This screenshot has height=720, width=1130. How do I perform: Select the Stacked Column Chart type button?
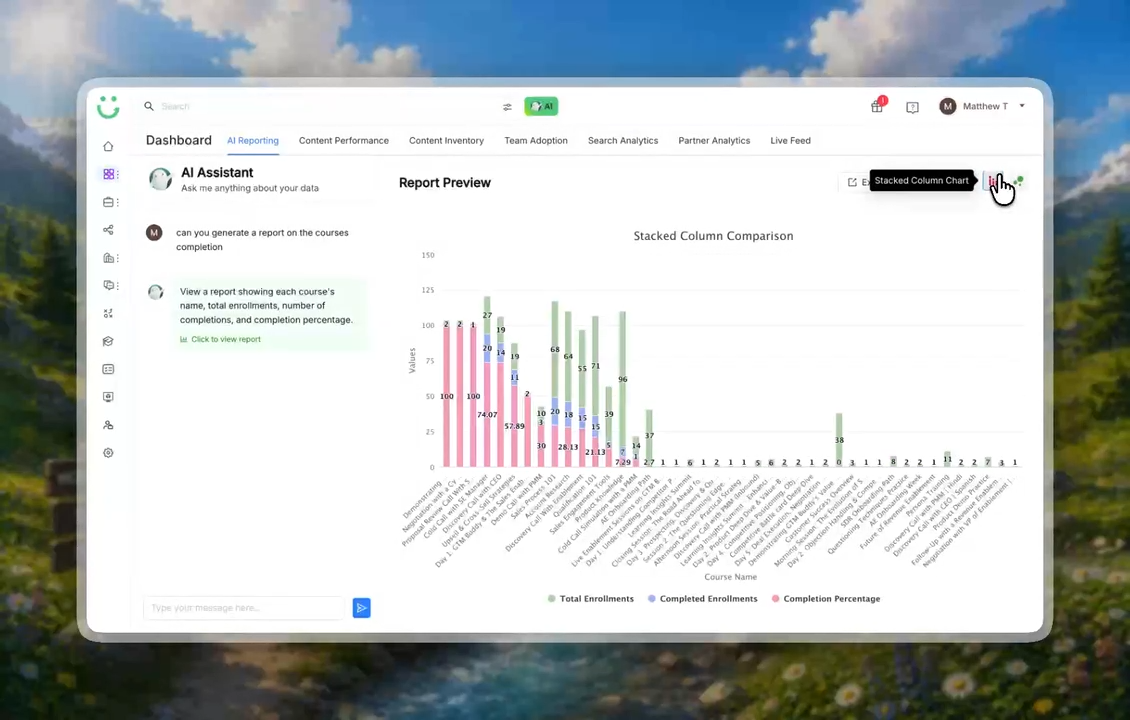coord(993,181)
